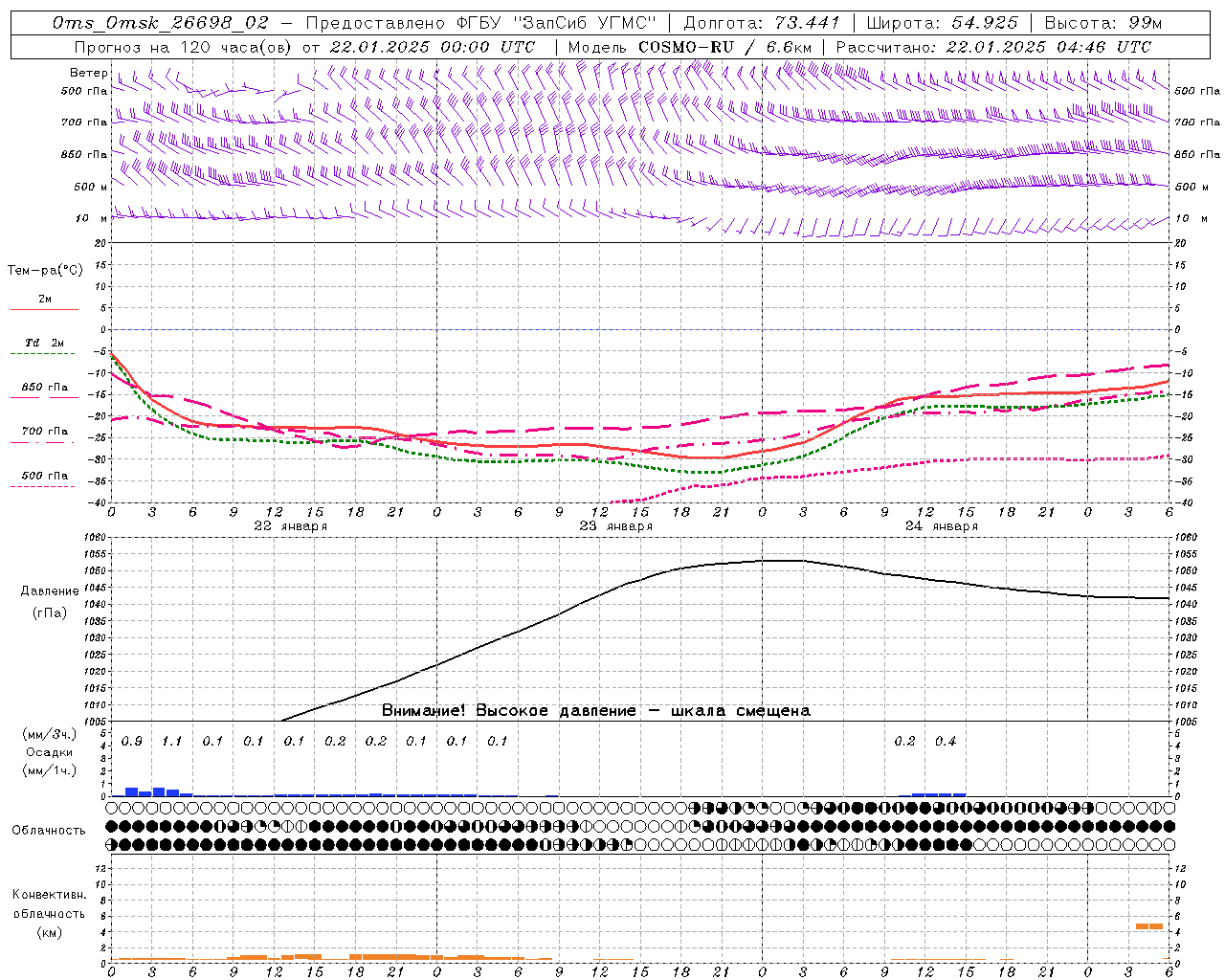
Task: Click the Осадки precipitation label
Action: 49,752
